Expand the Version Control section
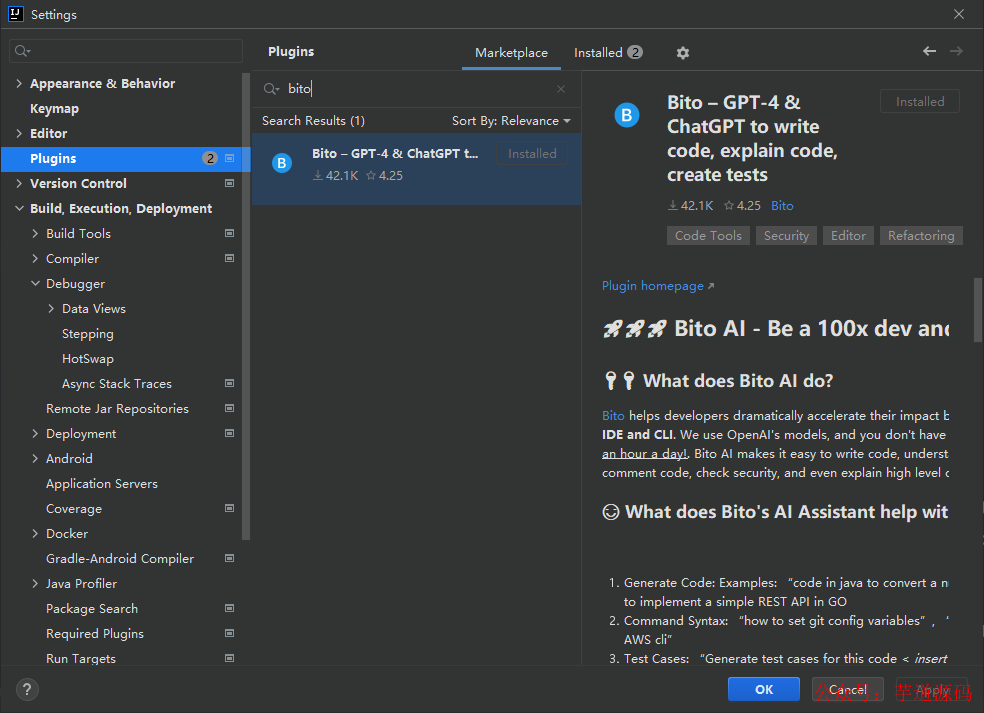The height and width of the screenshot is (713, 984). coord(19,183)
